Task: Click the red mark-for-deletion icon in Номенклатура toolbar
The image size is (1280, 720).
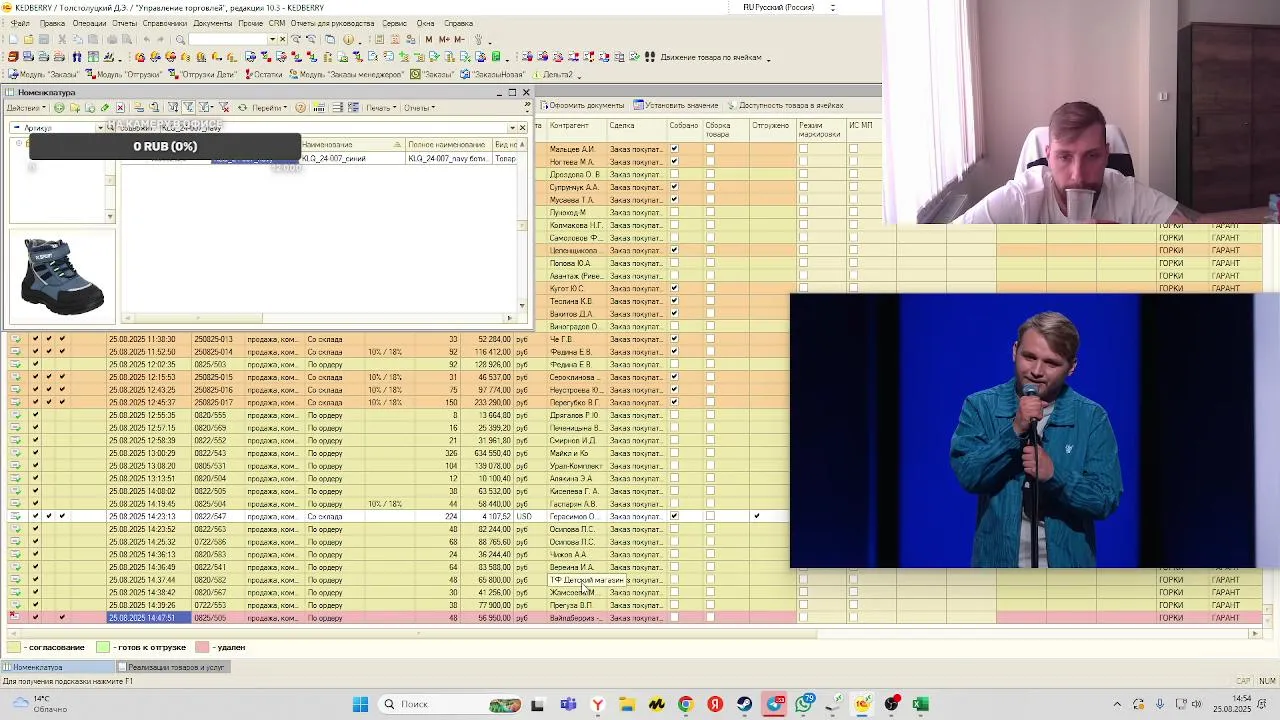Action: (x=120, y=107)
